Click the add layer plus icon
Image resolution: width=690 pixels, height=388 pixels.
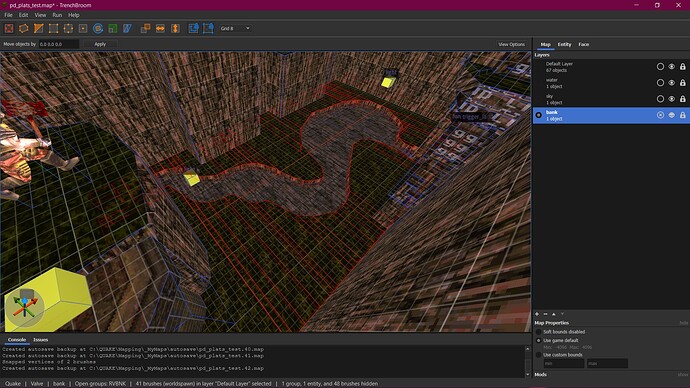pyautogui.click(x=537, y=314)
